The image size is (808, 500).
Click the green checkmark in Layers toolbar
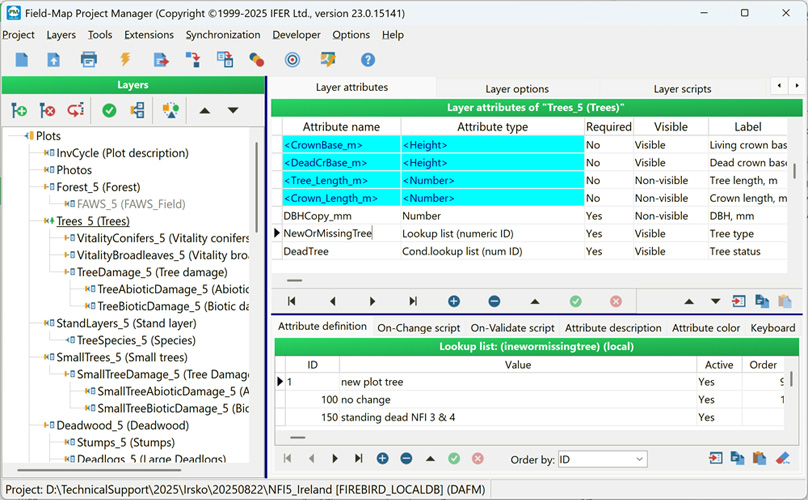(x=109, y=110)
